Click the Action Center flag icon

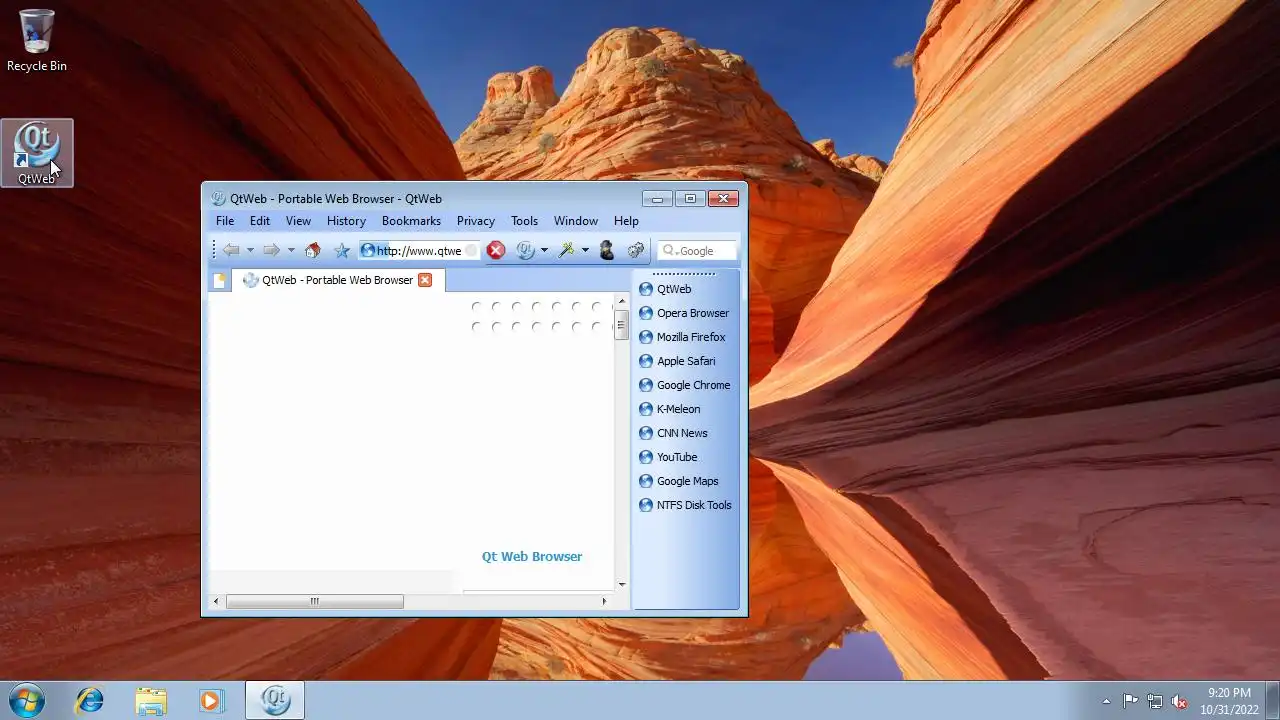click(1130, 701)
